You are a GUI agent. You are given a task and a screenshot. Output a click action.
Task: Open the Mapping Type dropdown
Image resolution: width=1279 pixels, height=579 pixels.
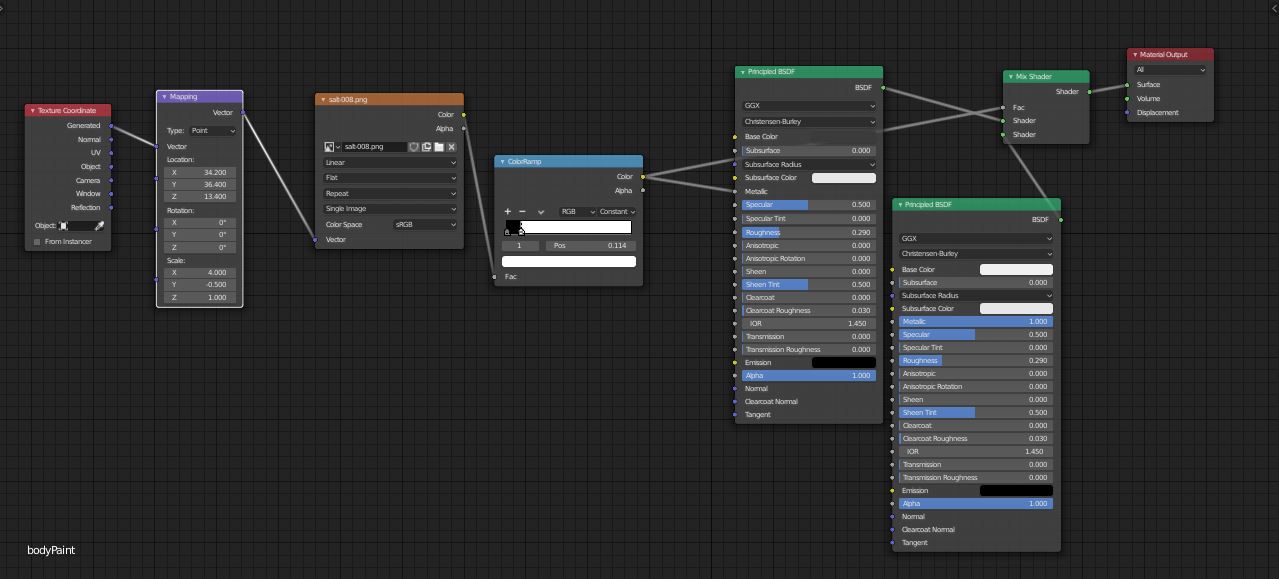point(213,131)
